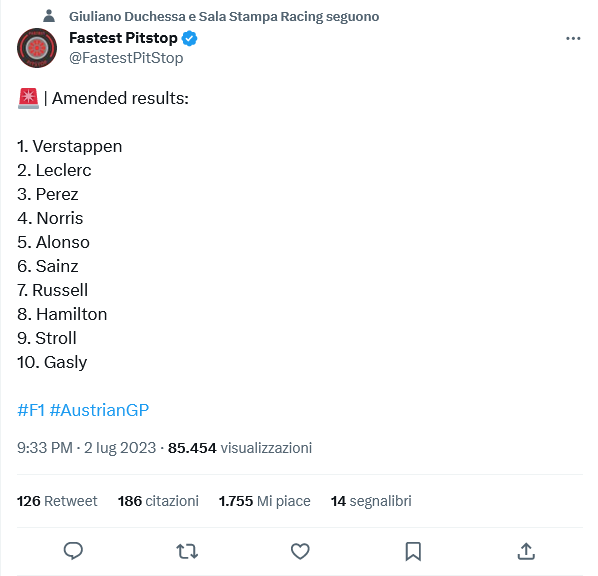Open the #F1 hashtag
598x576 pixels.
click(x=31, y=410)
